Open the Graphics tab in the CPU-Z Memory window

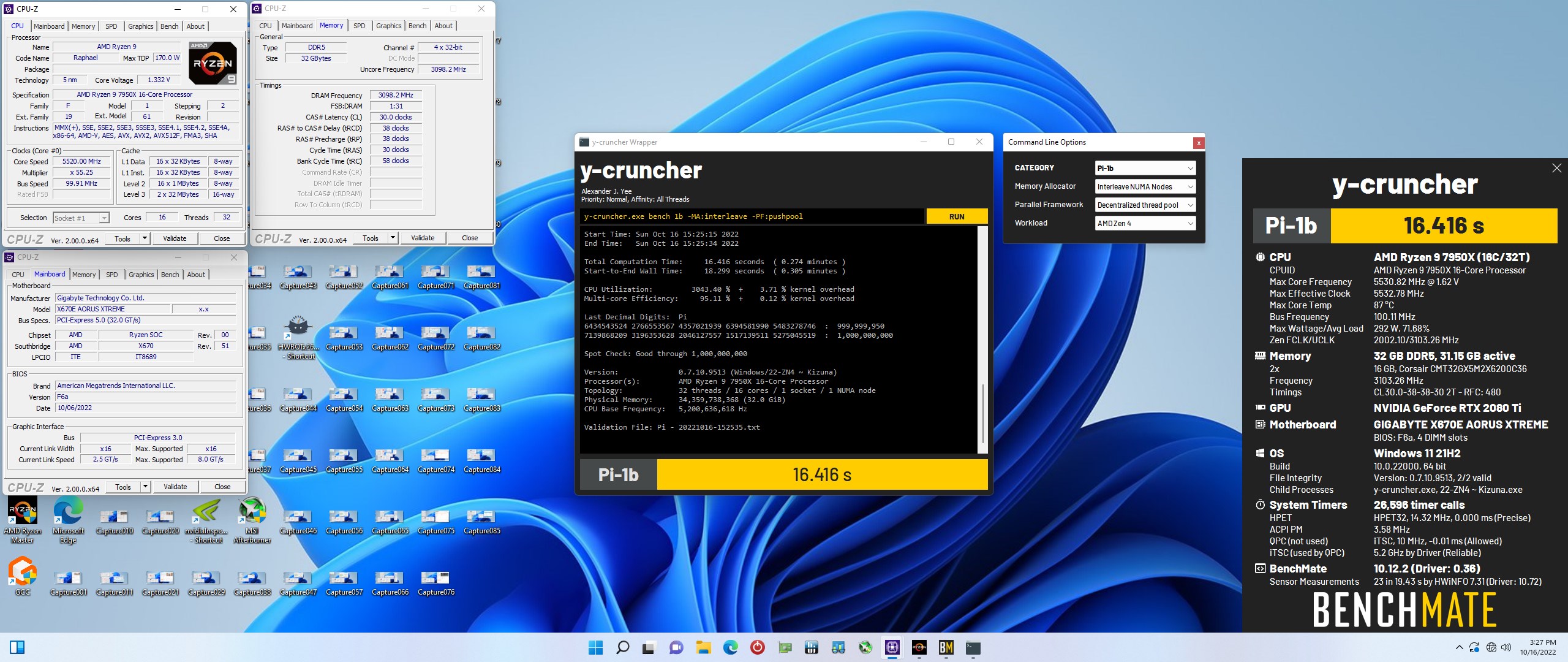(x=389, y=26)
